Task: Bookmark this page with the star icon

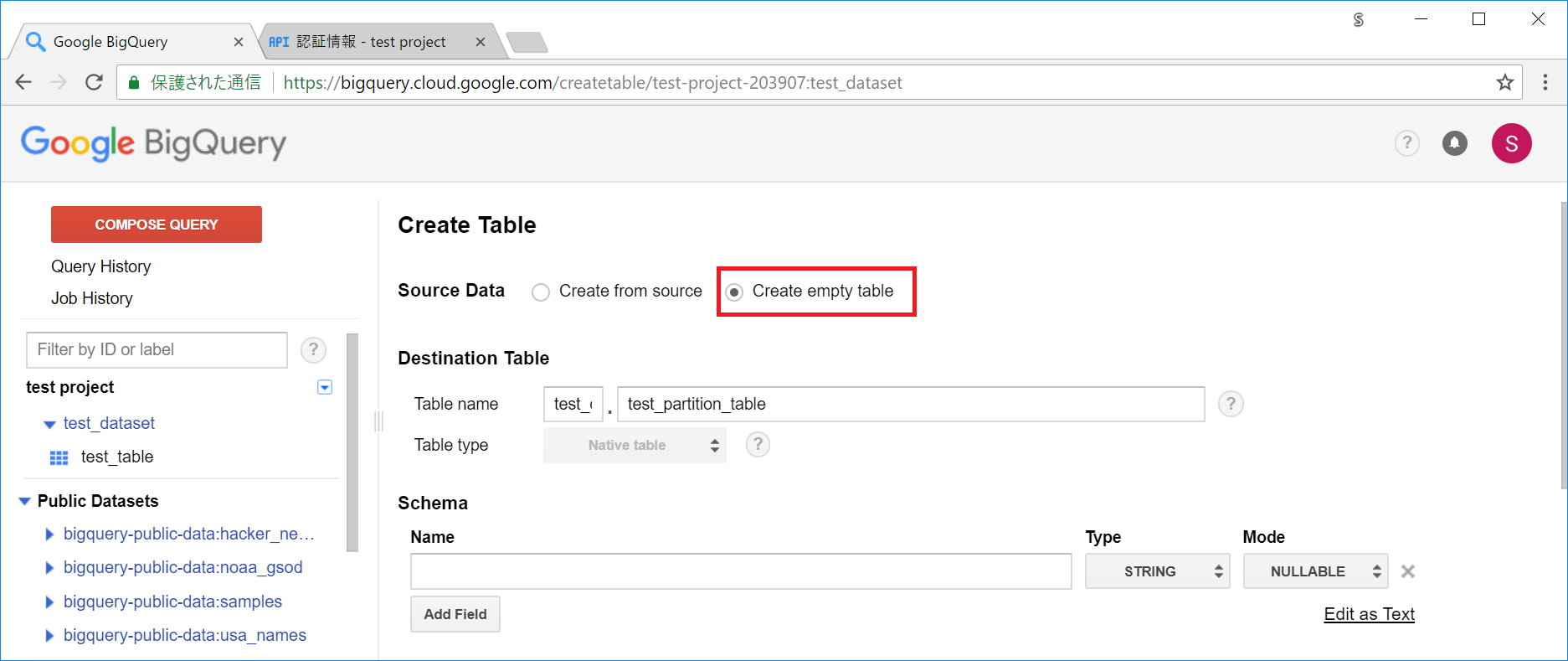Action: (1504, 82)
